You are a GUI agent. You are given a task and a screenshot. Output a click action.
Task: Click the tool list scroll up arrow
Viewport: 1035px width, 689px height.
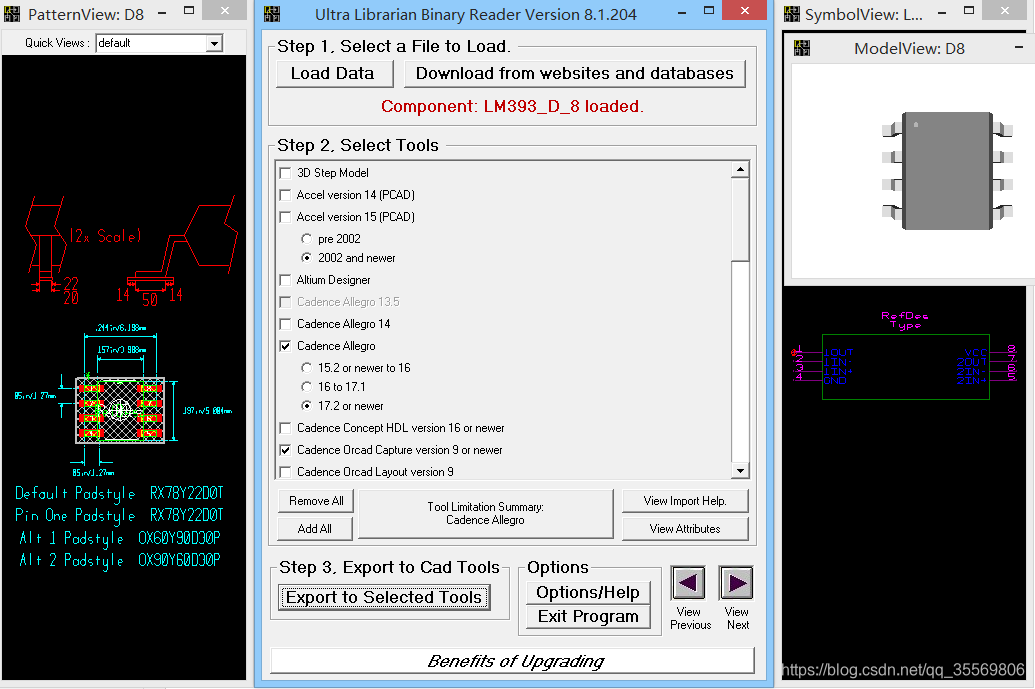point(740,170)
